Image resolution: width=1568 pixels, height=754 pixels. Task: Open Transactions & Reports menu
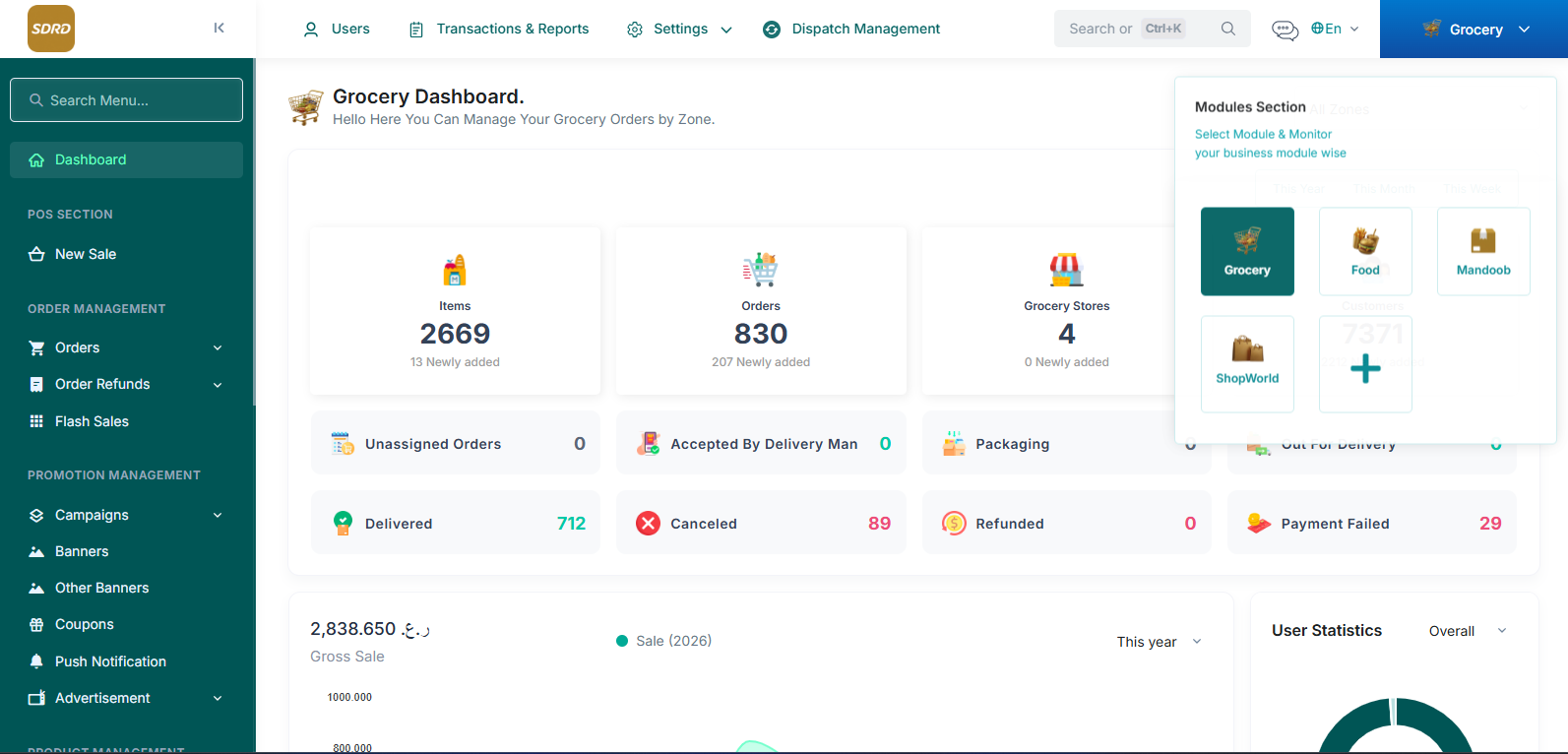tap(499, 30)
